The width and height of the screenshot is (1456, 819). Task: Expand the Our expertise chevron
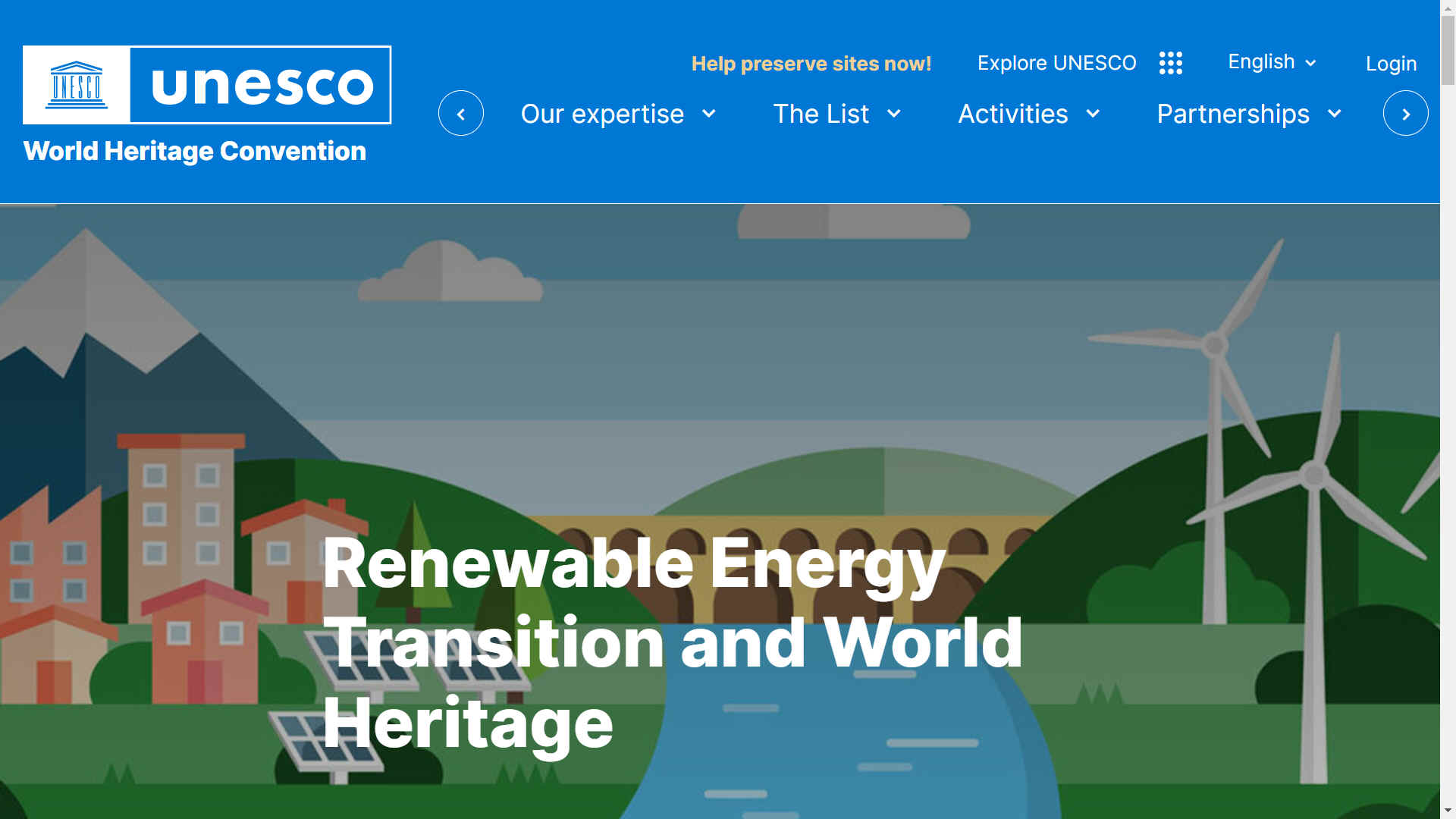709,114
